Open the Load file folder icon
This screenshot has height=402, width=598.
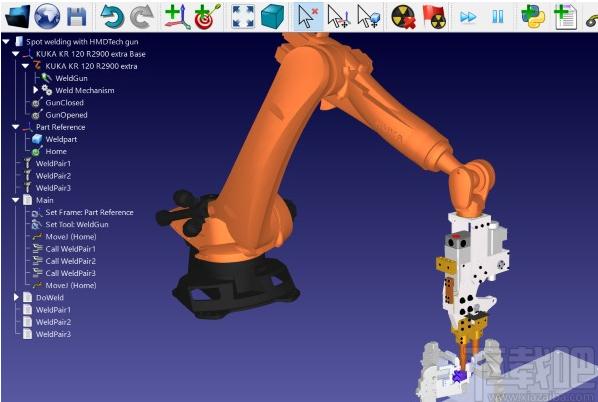tap(18, 16)
